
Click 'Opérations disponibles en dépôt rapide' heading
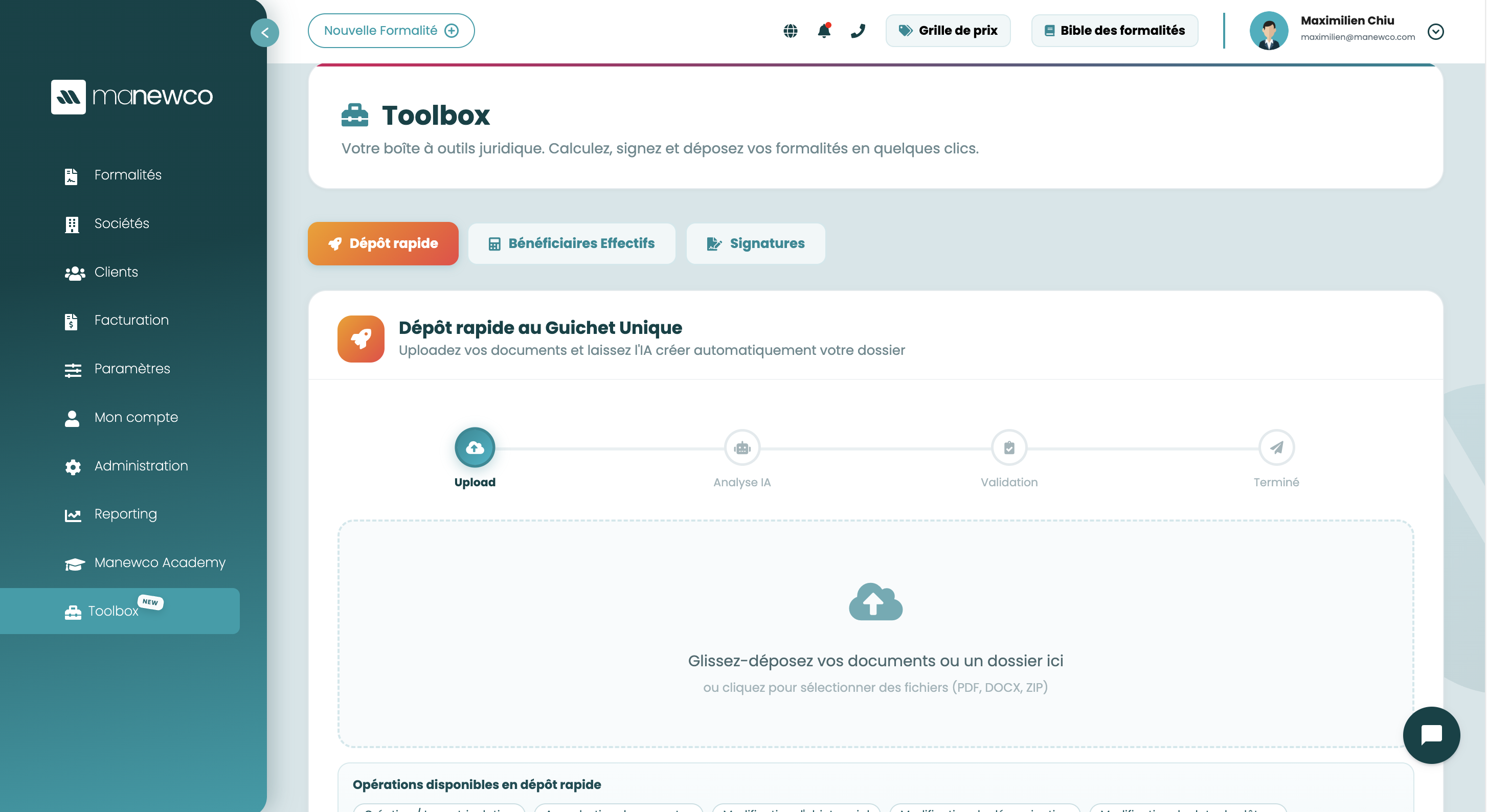[477, 785]
